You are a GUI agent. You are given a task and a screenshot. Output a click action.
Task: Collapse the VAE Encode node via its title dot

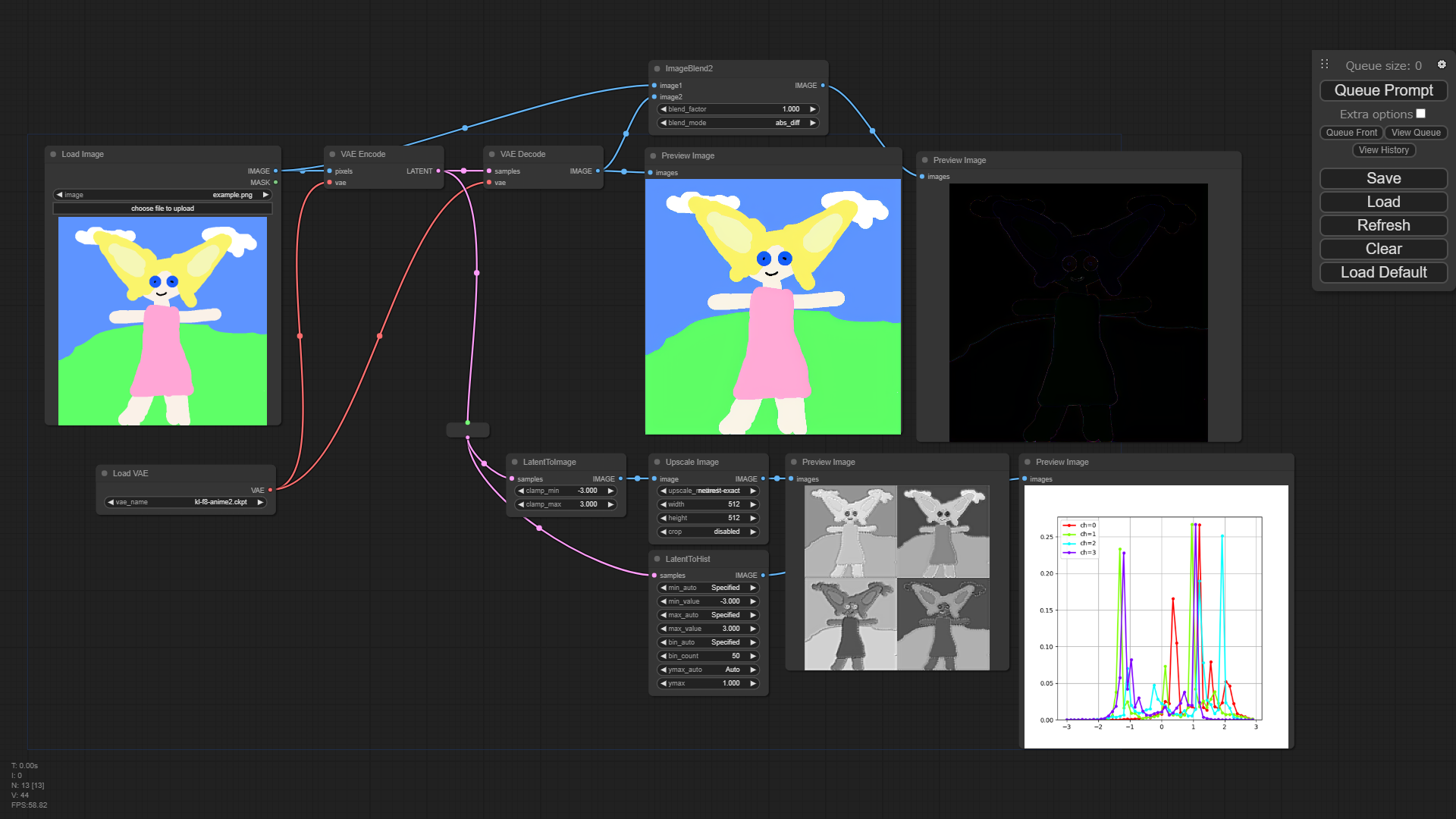coord(332,154)
